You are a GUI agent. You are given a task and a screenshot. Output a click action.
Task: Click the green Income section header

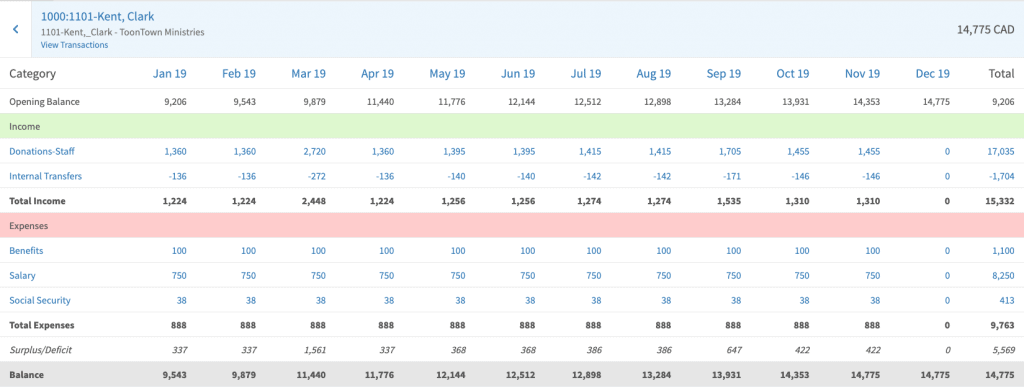pos(512,126)
